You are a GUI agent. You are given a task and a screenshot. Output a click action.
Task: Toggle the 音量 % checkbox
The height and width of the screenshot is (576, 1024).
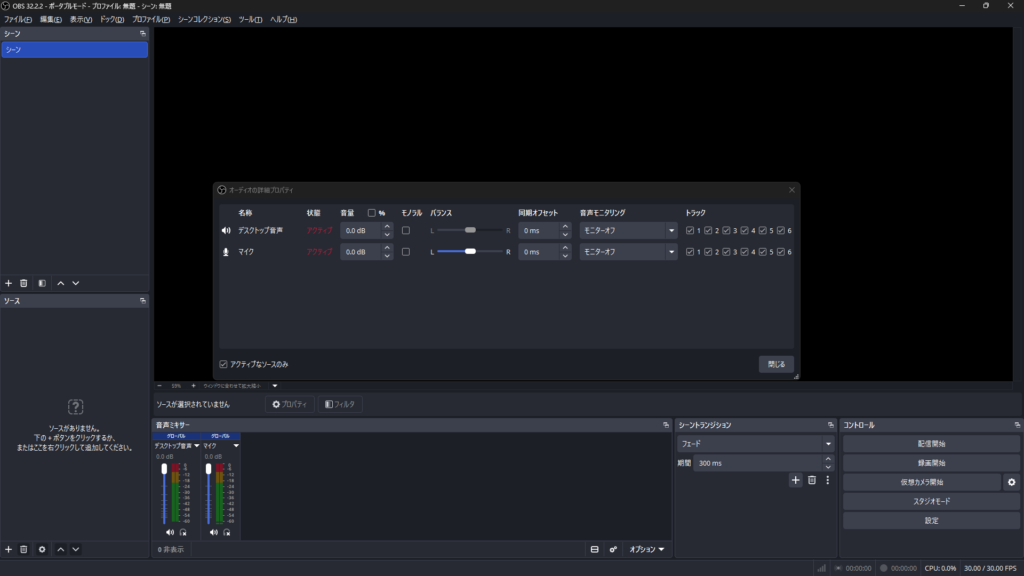click(372, 213)
